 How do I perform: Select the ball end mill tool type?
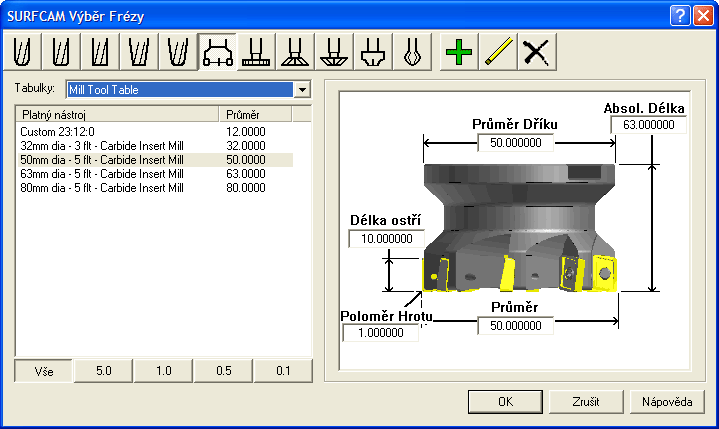22,52
